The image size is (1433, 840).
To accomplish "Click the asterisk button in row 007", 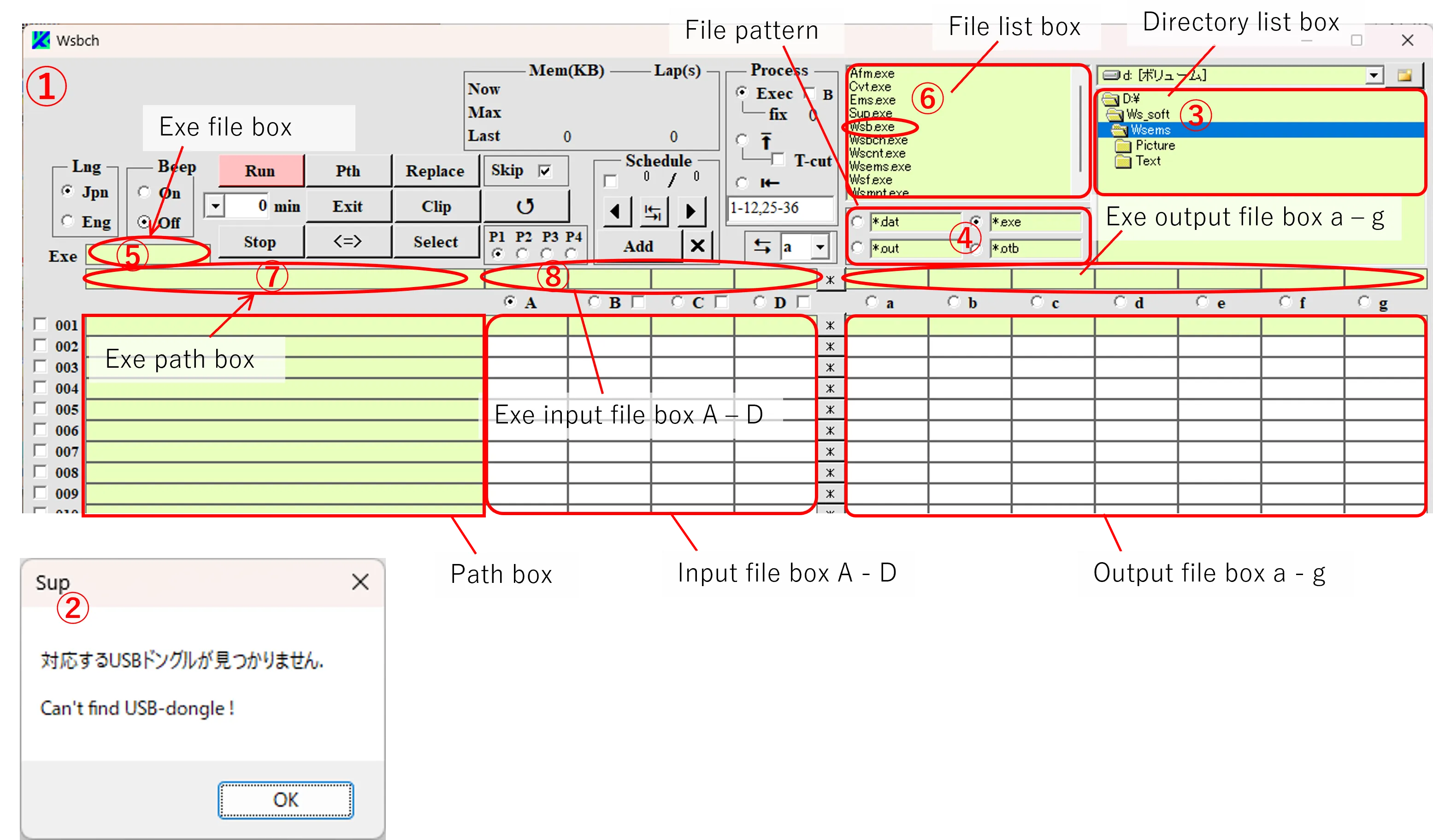I will (830, 452).
